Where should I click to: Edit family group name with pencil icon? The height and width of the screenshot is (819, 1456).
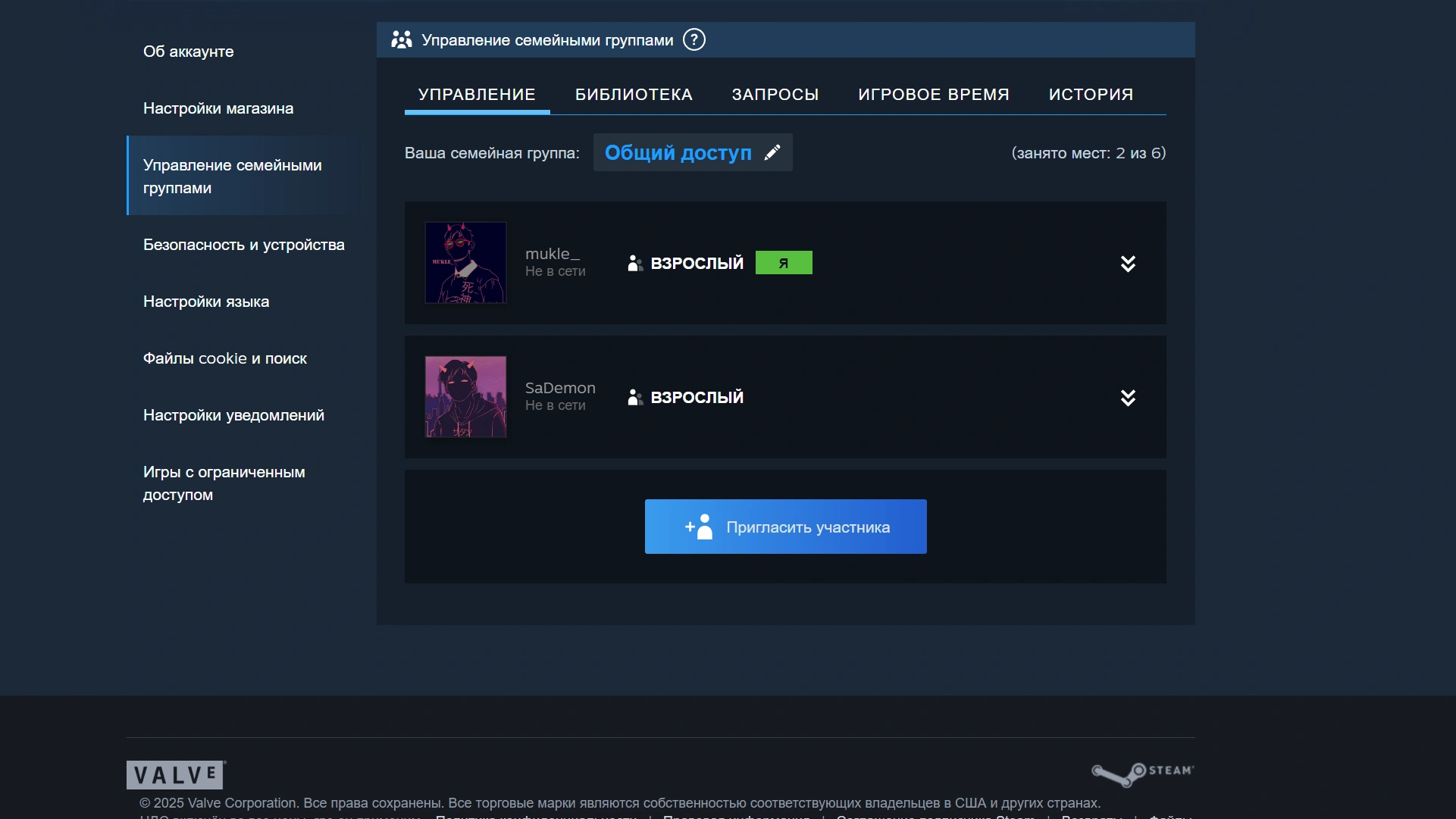click(772, 152)
